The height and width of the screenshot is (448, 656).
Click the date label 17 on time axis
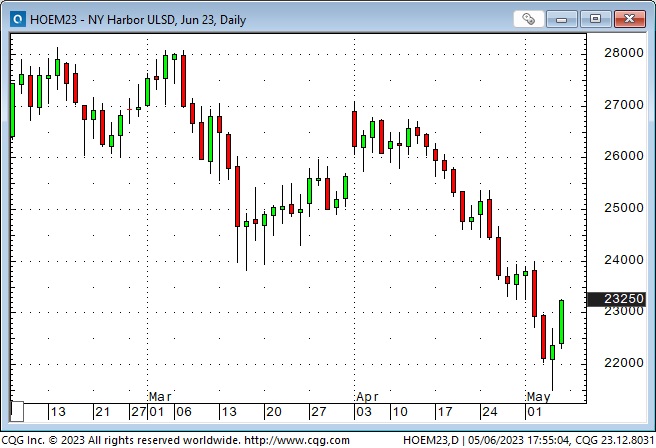click(x=445, y=412)
